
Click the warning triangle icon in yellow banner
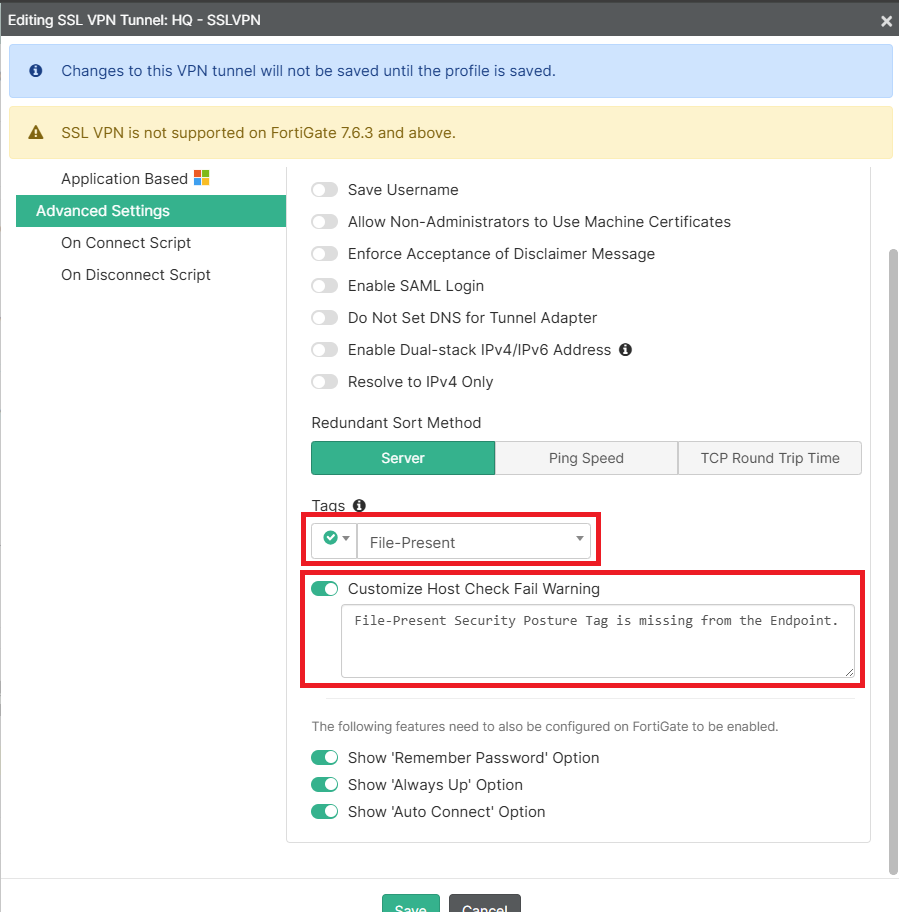coord(36,132)
